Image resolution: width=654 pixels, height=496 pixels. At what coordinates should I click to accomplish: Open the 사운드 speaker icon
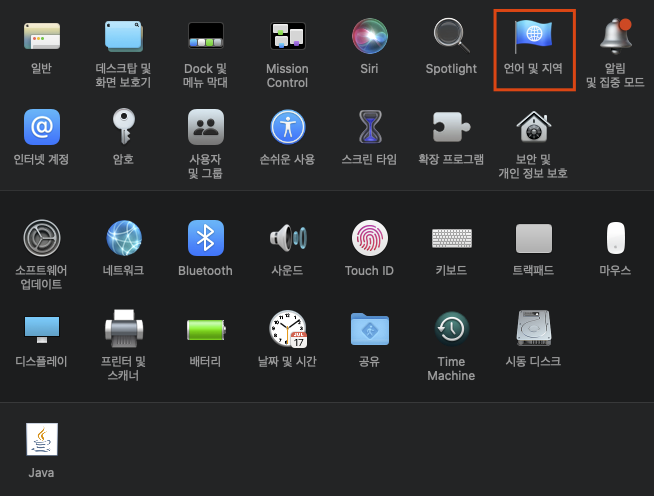tap(288, 238)
